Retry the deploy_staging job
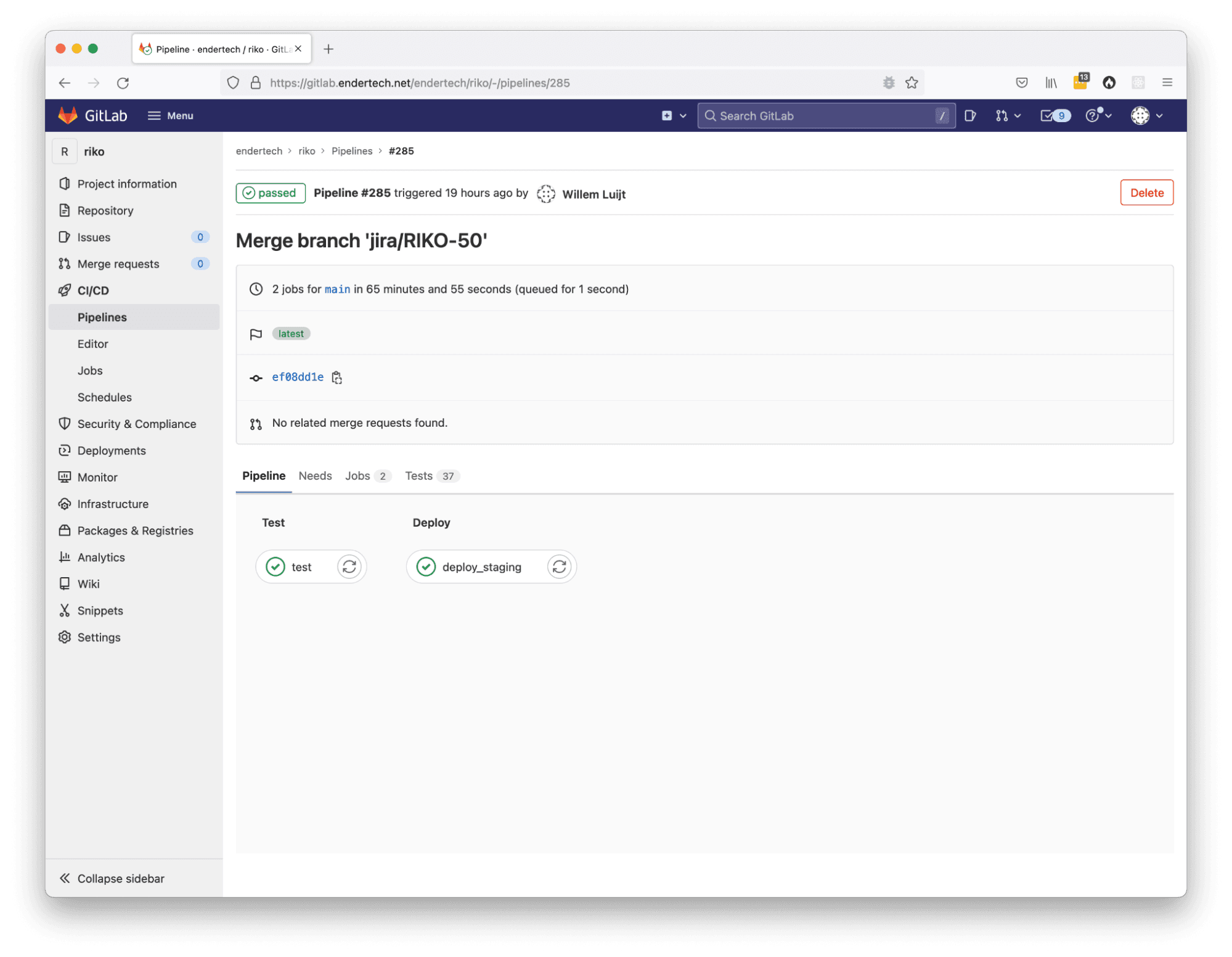1232x957 pixels. [x=559, y=567]
